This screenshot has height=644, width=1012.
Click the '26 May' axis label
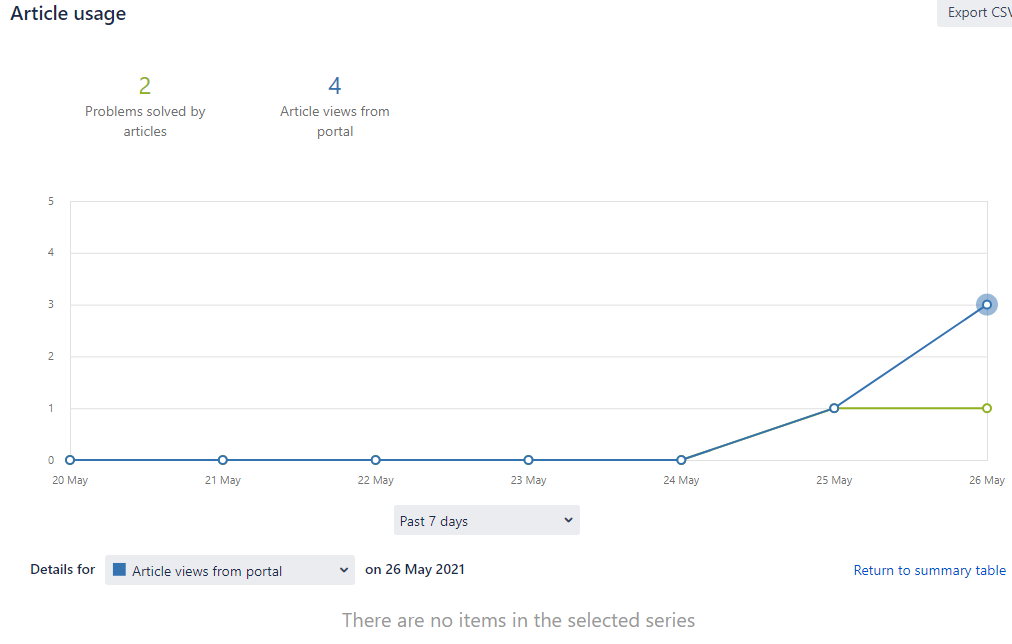tap(986, 480)
